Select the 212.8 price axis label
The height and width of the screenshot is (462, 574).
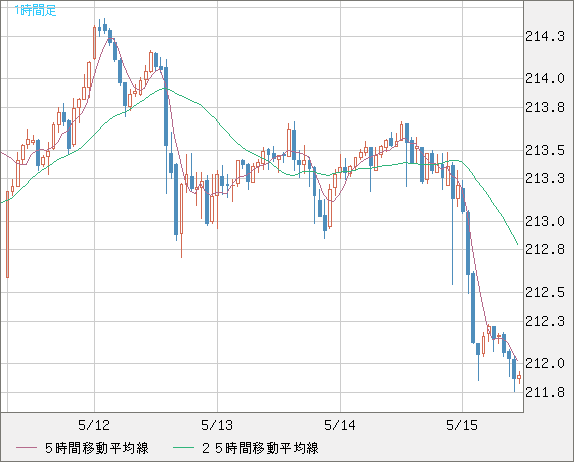pyautogui.click(x=545, y=250)
